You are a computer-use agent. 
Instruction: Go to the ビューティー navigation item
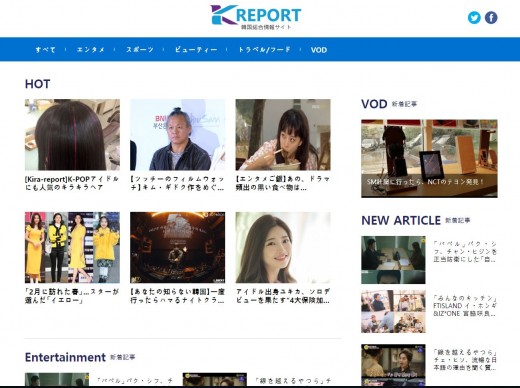click(x=196, y=50)
